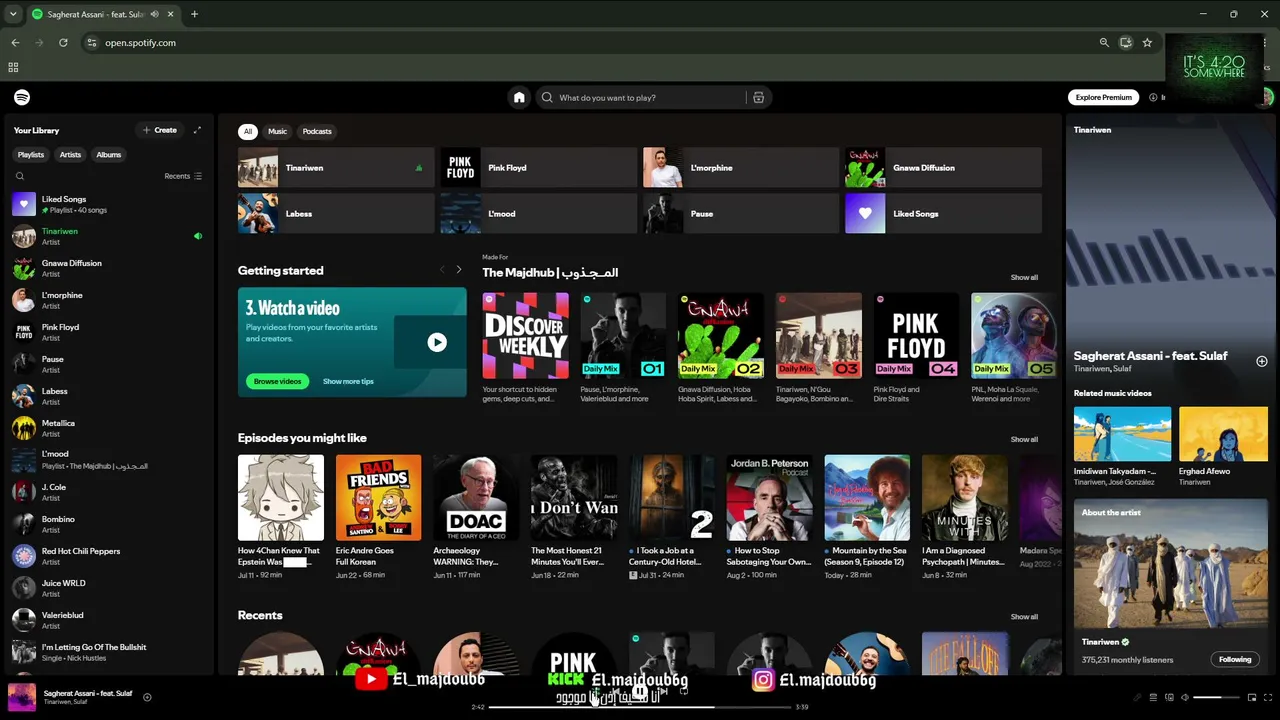Seek within the song progress bar

640,707
